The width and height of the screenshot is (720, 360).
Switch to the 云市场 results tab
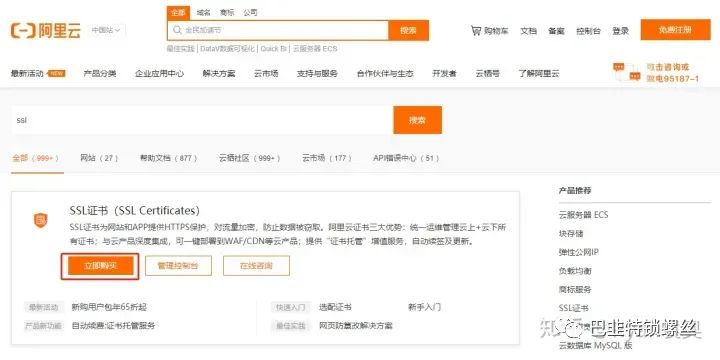coord(327,158)
